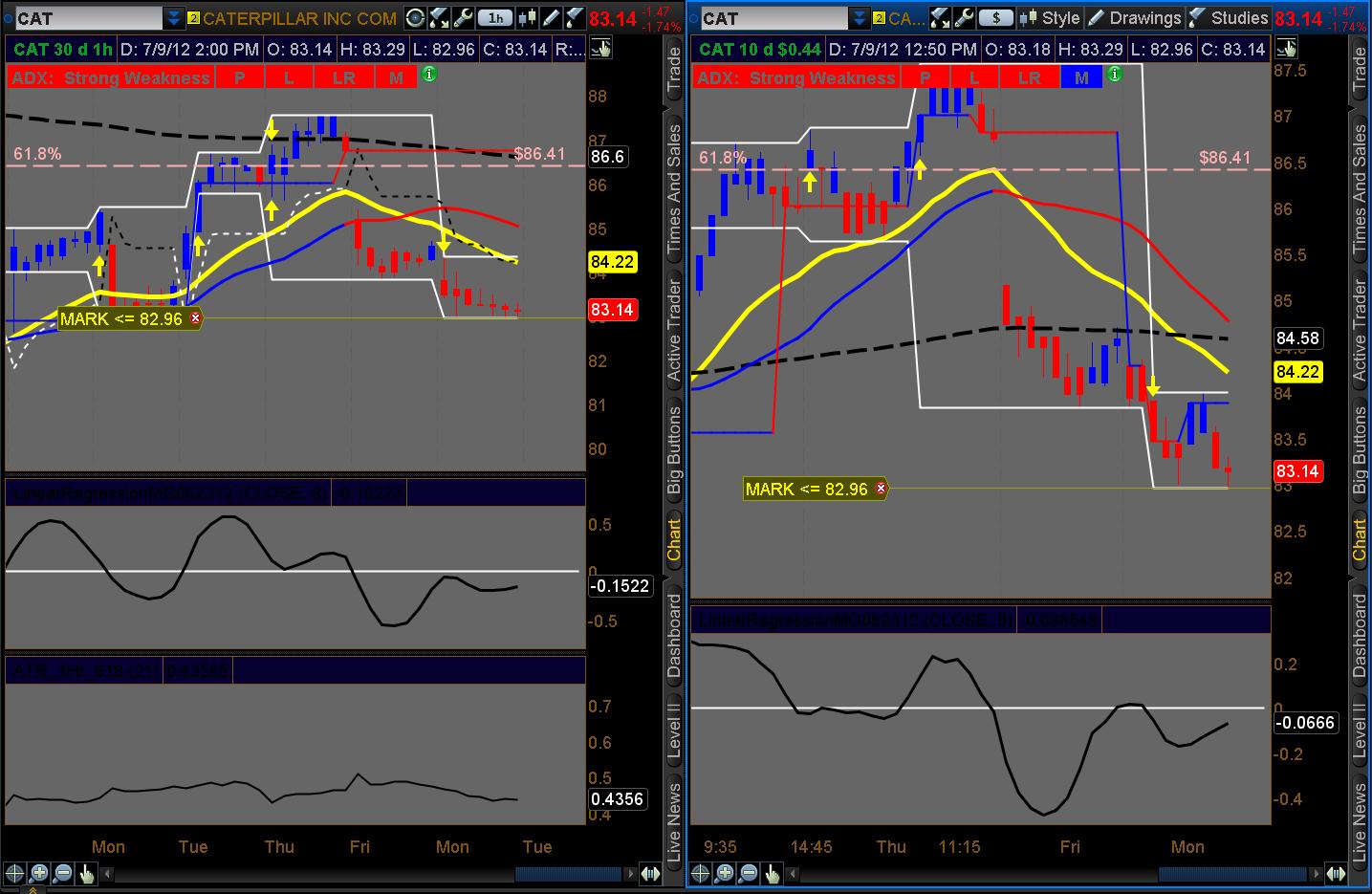Image resolution: width=1372 pixels, height=894 pixels.
Task: Open the Trade side tab on right panel
Action: click(1360, 71)
